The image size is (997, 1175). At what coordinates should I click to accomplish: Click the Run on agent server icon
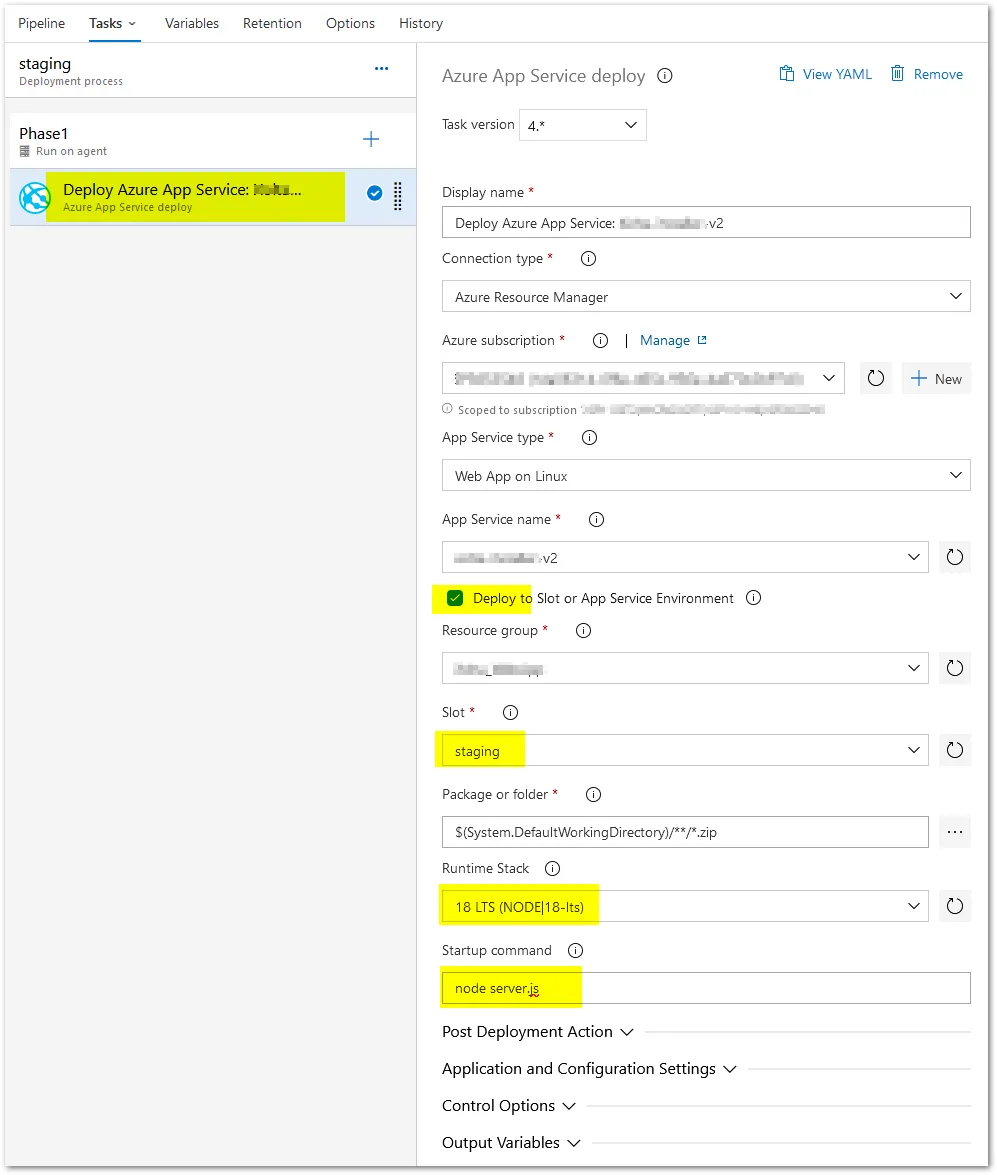(x=25, y=151)
